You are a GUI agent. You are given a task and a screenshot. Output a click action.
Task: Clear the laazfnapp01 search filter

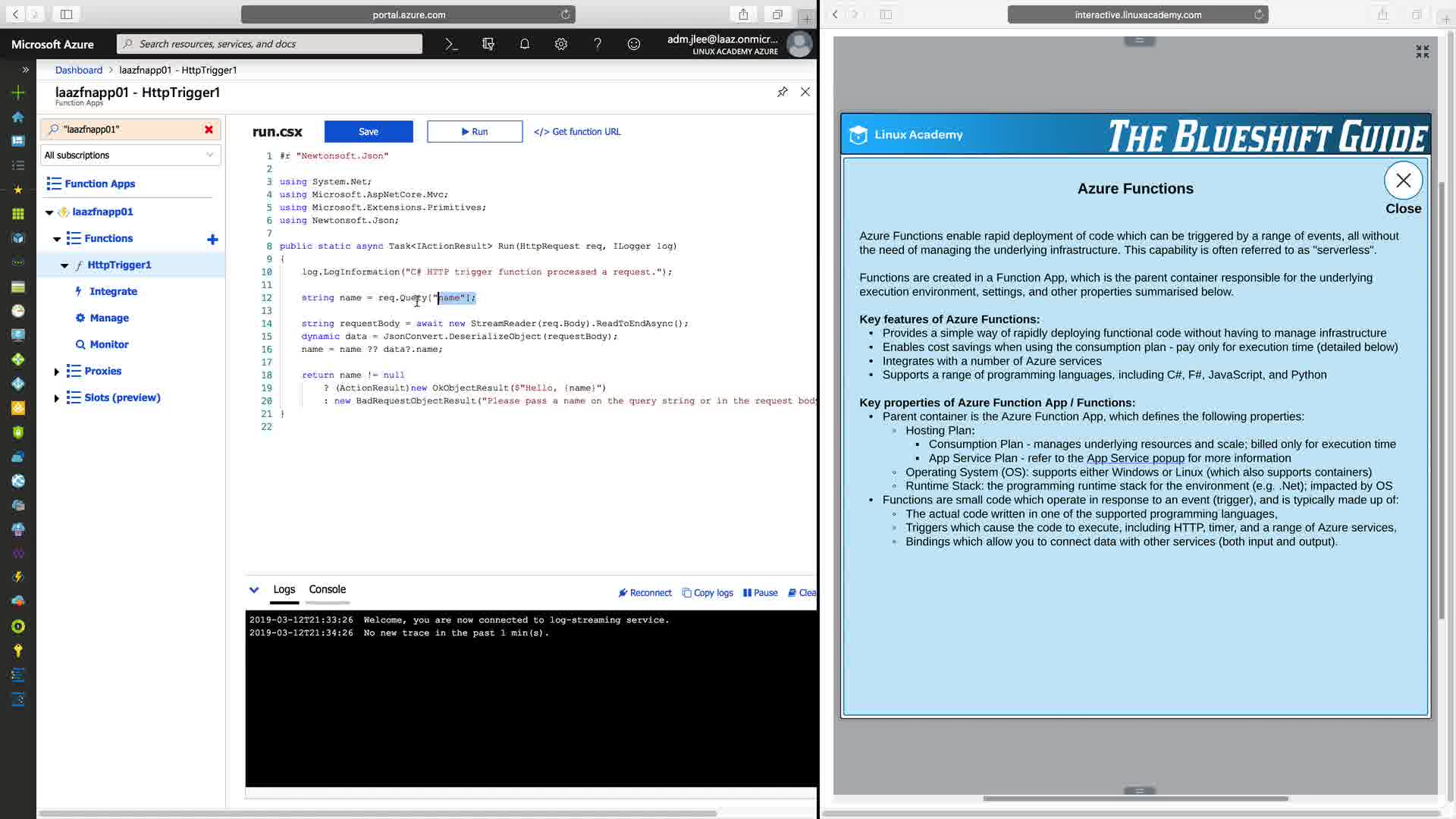pos(209,130)
